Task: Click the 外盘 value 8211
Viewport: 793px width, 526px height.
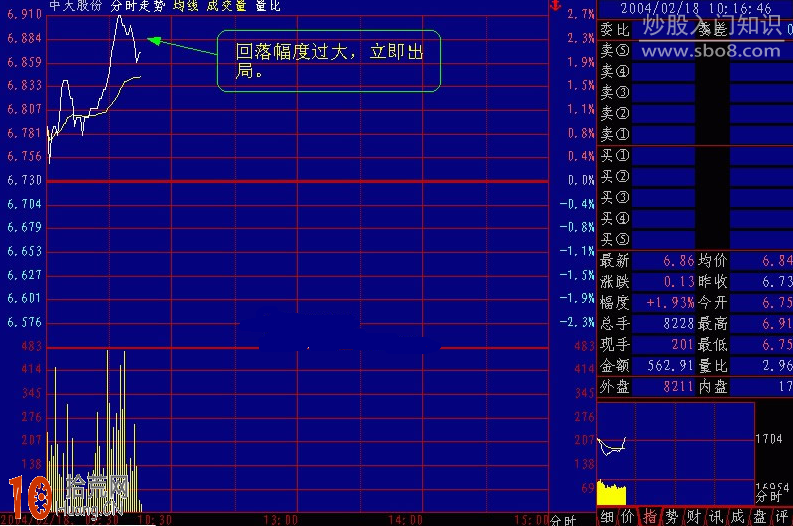Action: point(679,387)
